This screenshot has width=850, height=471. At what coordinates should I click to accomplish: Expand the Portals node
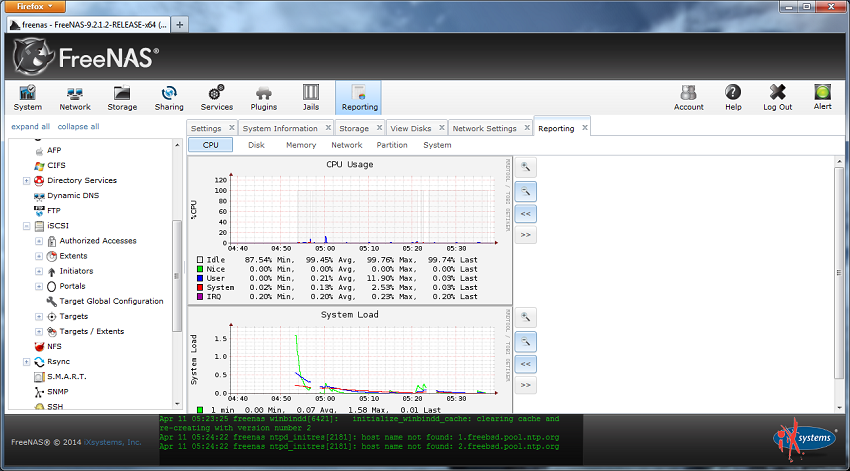click(38, 286)
